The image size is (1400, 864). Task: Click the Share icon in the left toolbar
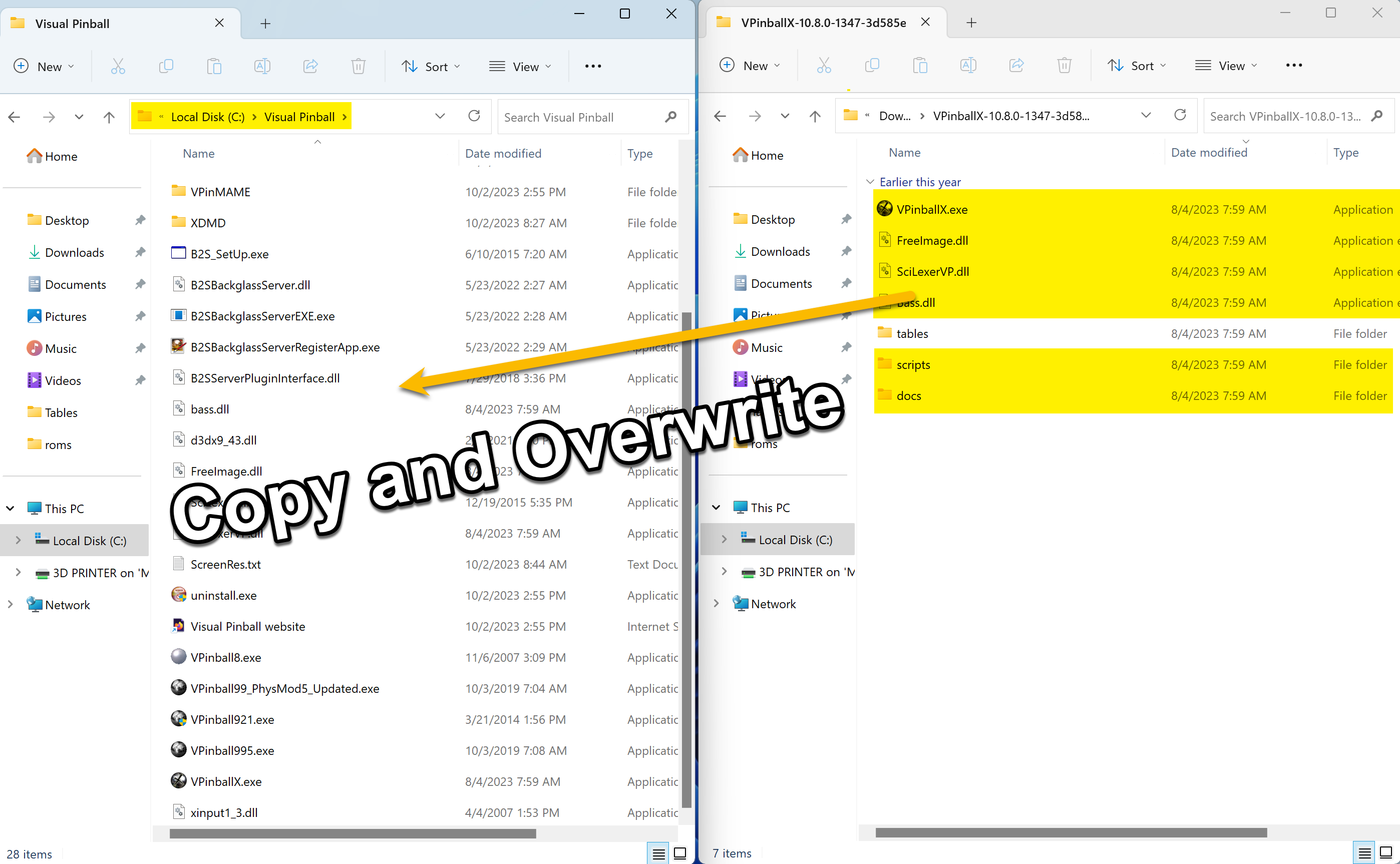click(310, 66)
